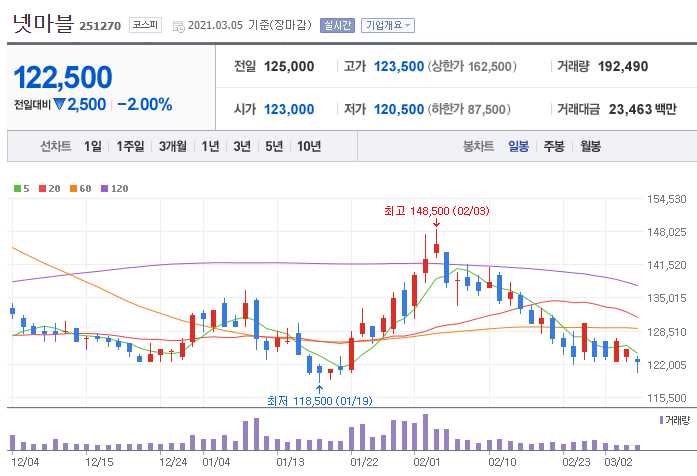This screenshot has height=476, width=697.
Task: Click the 12/04 date axis label
Action: 25,462
